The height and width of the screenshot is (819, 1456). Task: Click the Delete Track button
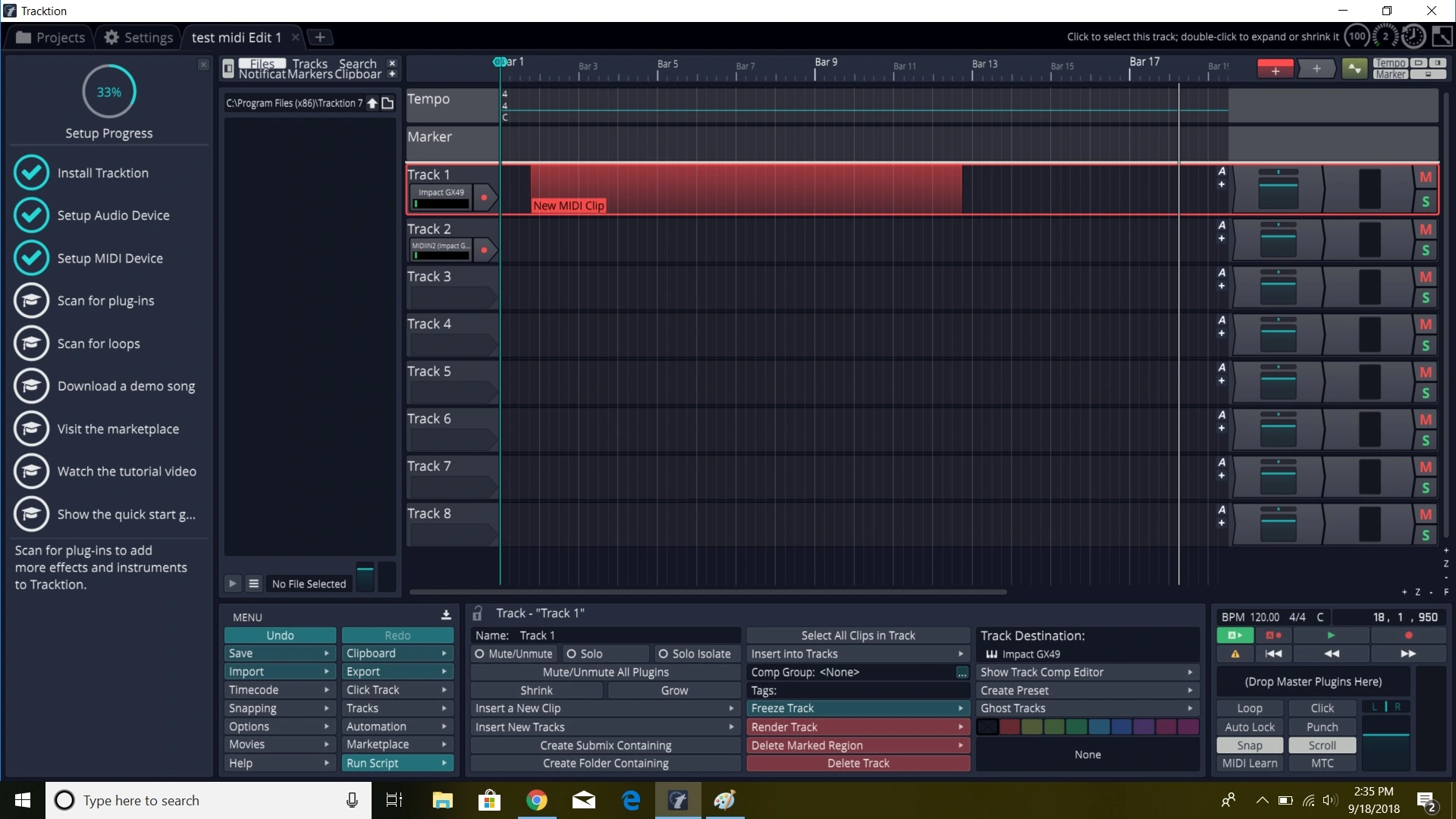click(x=858, y=764)
